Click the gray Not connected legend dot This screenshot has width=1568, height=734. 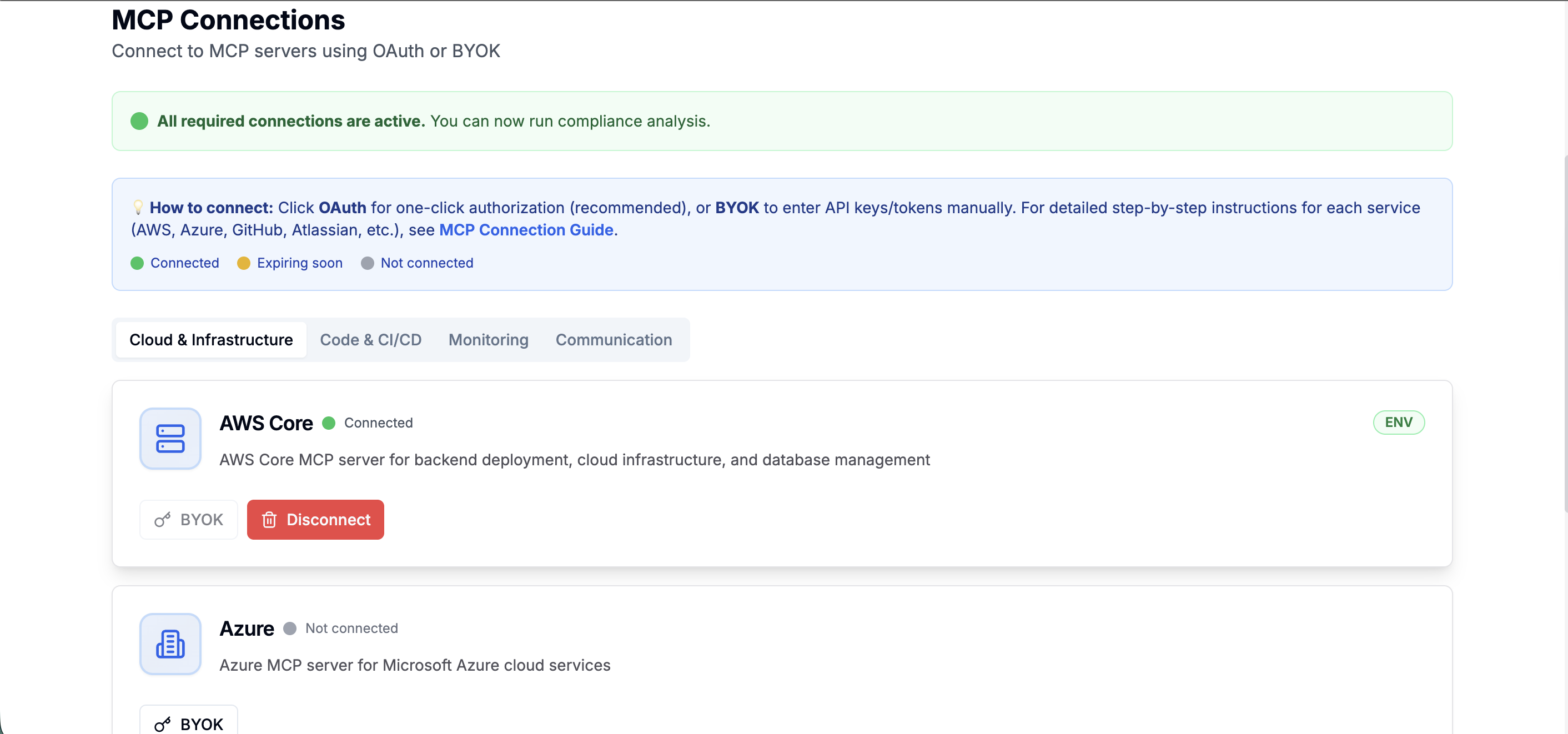[x=367, y=263]
